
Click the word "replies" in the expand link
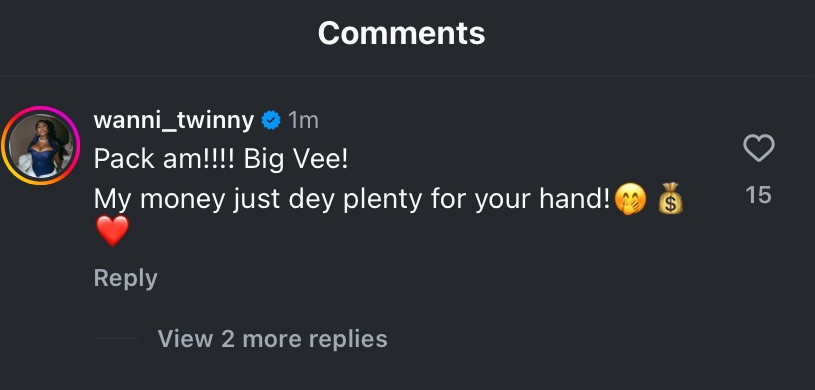point(348,339)
